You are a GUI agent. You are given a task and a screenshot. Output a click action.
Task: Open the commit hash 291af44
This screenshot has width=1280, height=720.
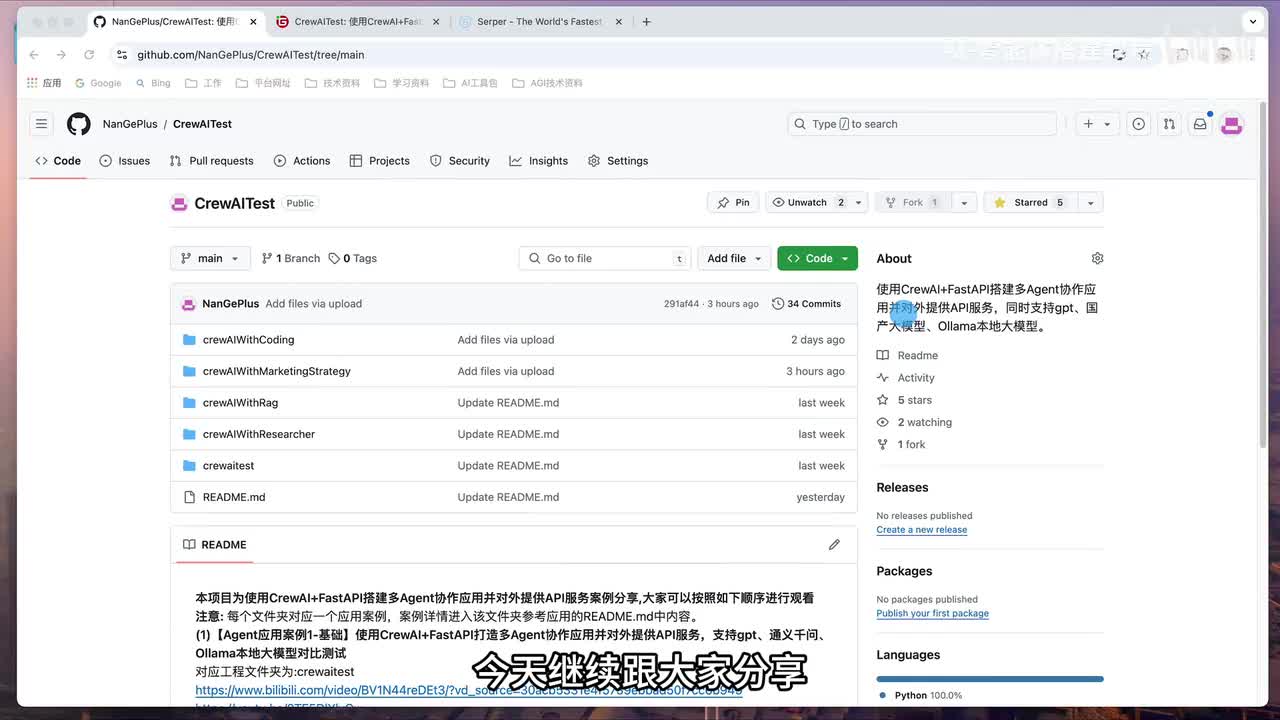(x=681, y=304)
